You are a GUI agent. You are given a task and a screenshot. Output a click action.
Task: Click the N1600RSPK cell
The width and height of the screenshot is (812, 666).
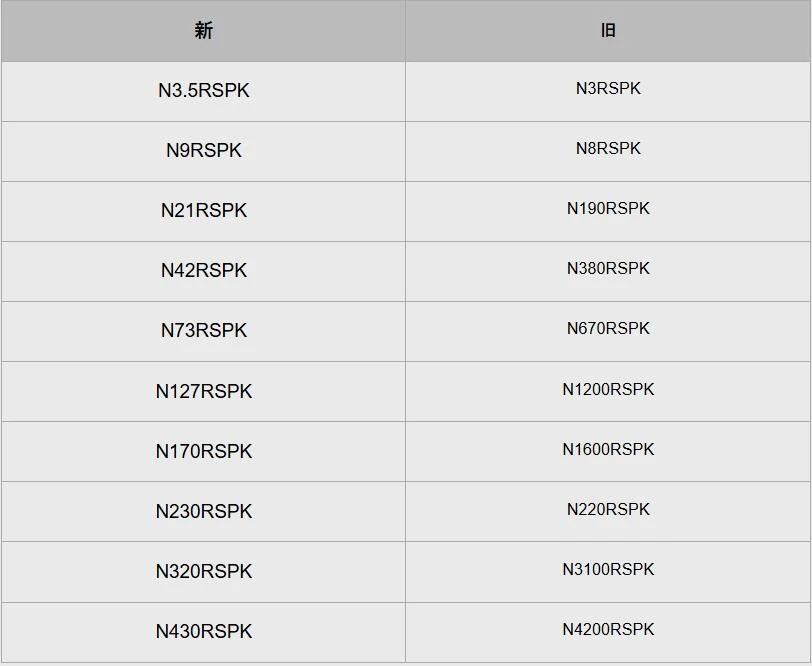[x=608, y=449]
